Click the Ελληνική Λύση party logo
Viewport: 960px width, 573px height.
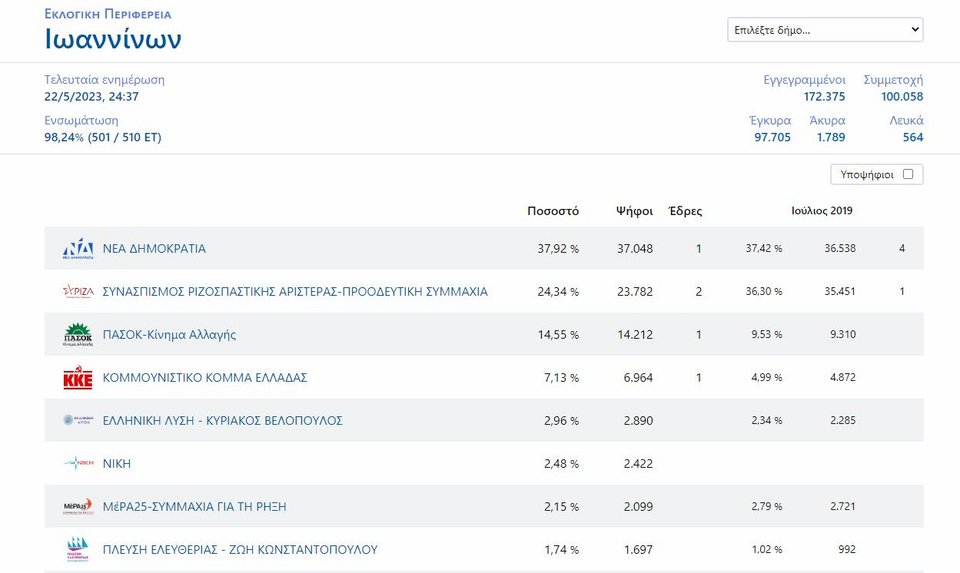78,421
